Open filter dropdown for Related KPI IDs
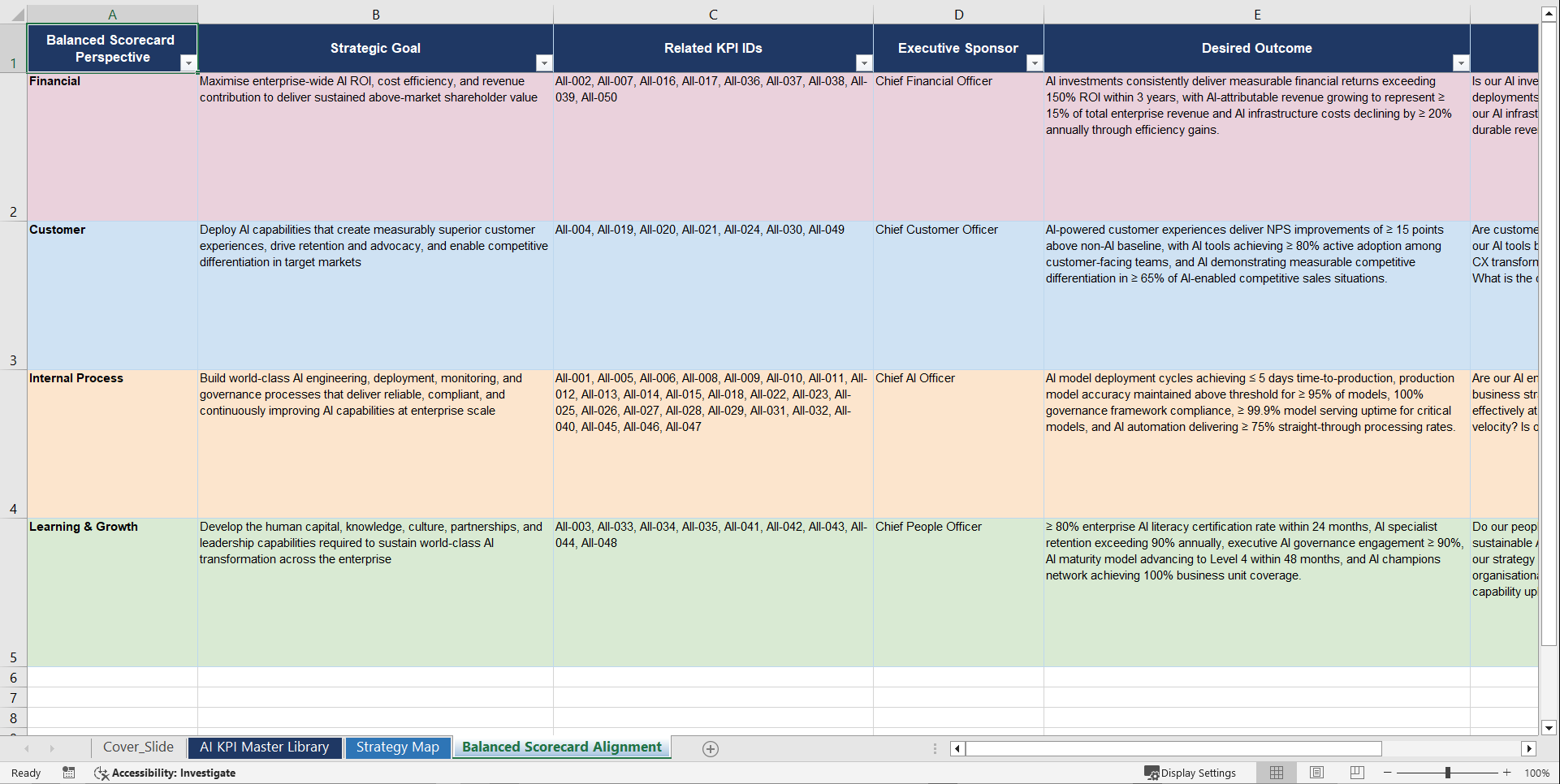Screen dimensions: 1560x784 pyautogui.click(x=864, y=63)
